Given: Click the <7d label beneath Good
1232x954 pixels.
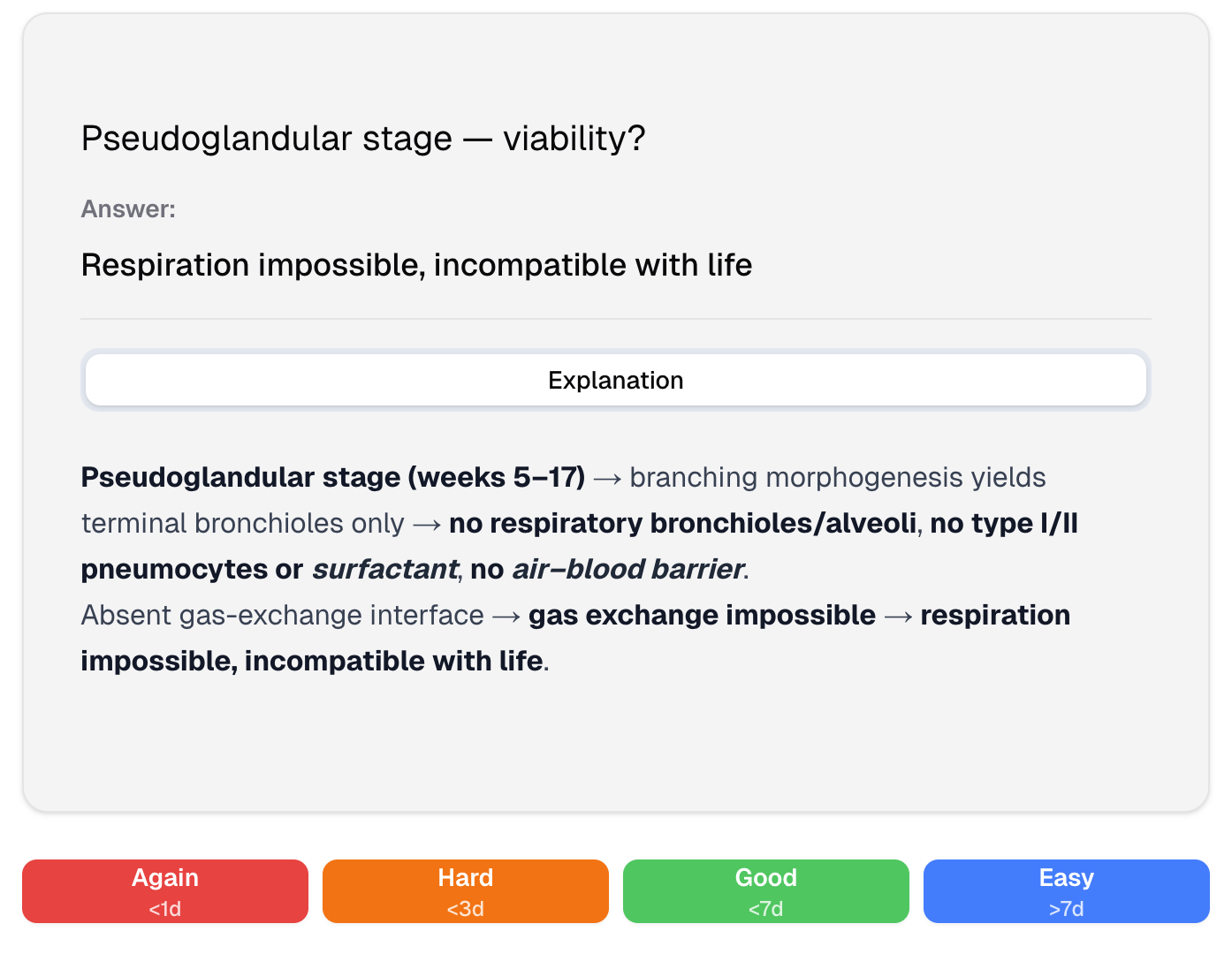Looking at the screenshot, I should coord(765,907).
